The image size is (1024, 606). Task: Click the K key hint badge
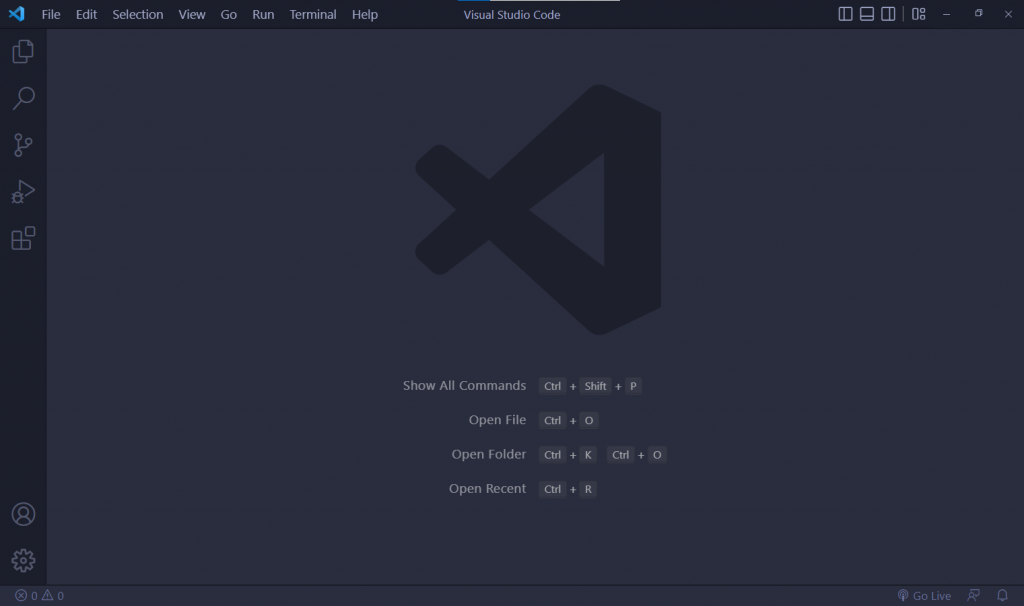point(588,454)
